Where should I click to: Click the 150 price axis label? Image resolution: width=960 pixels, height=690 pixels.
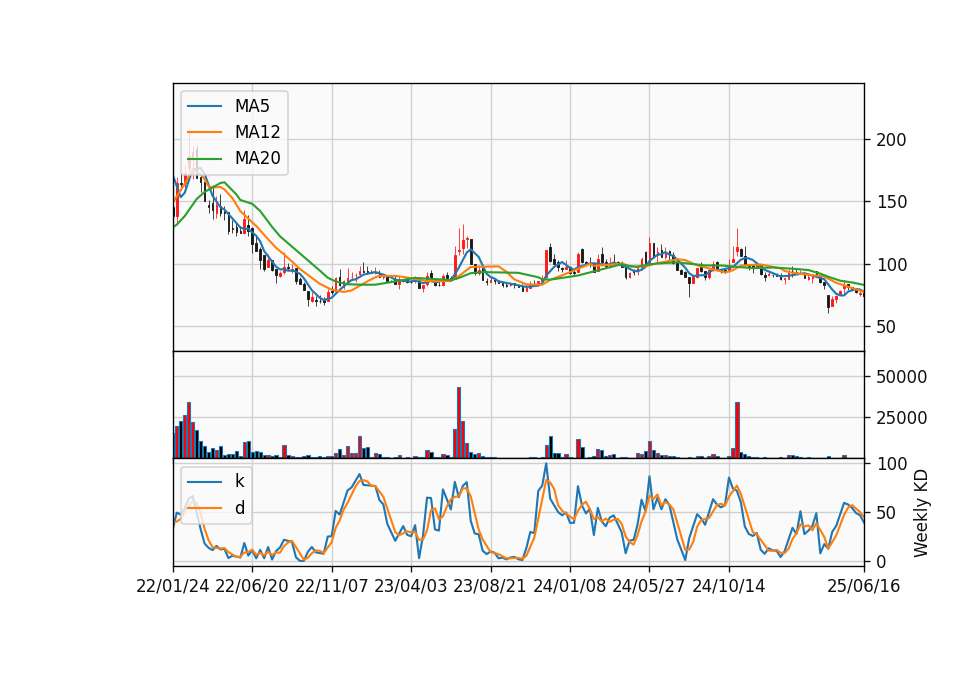pyautogui.click(x=891, y=202)
